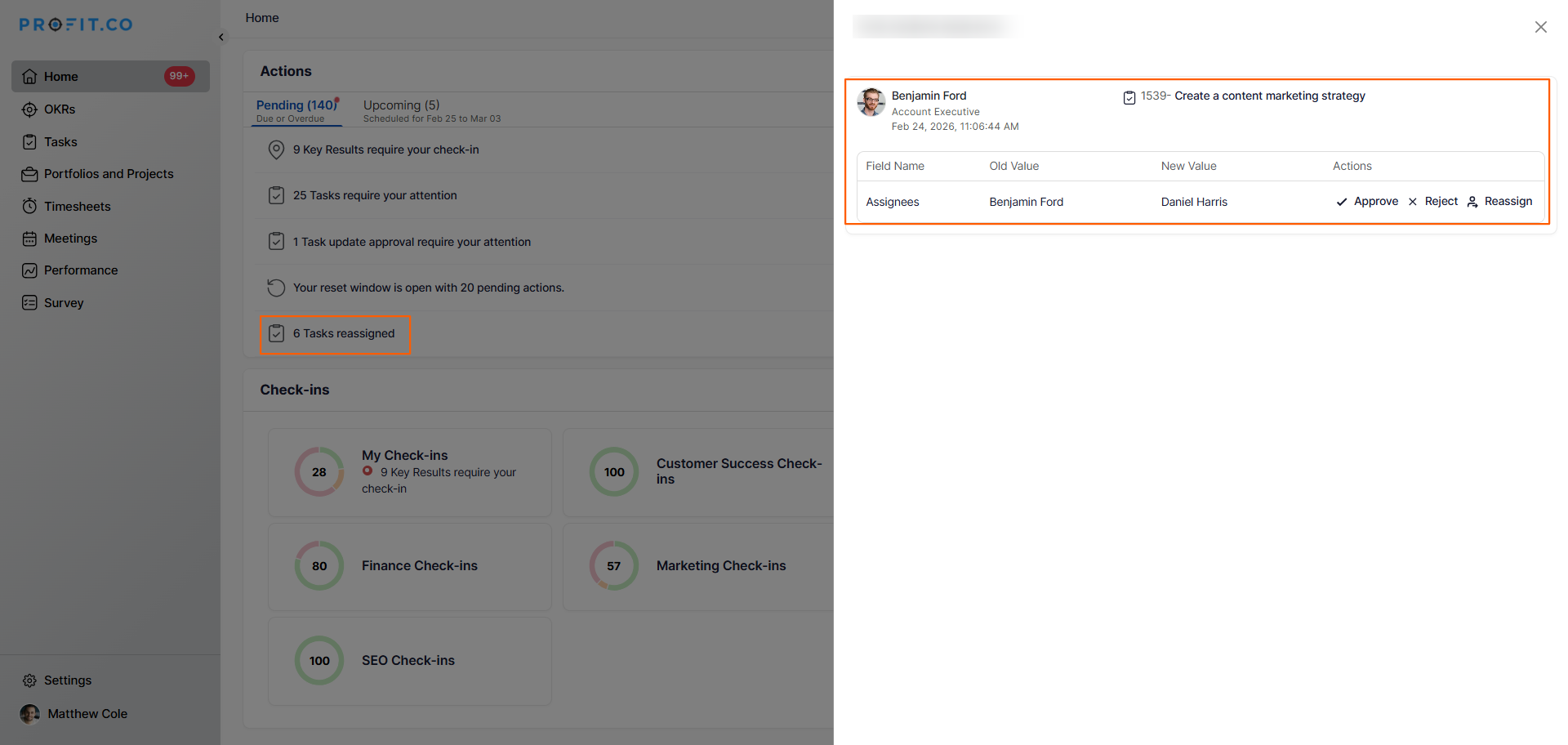Open the Marketing Check-ins card title

click(721, 566)
